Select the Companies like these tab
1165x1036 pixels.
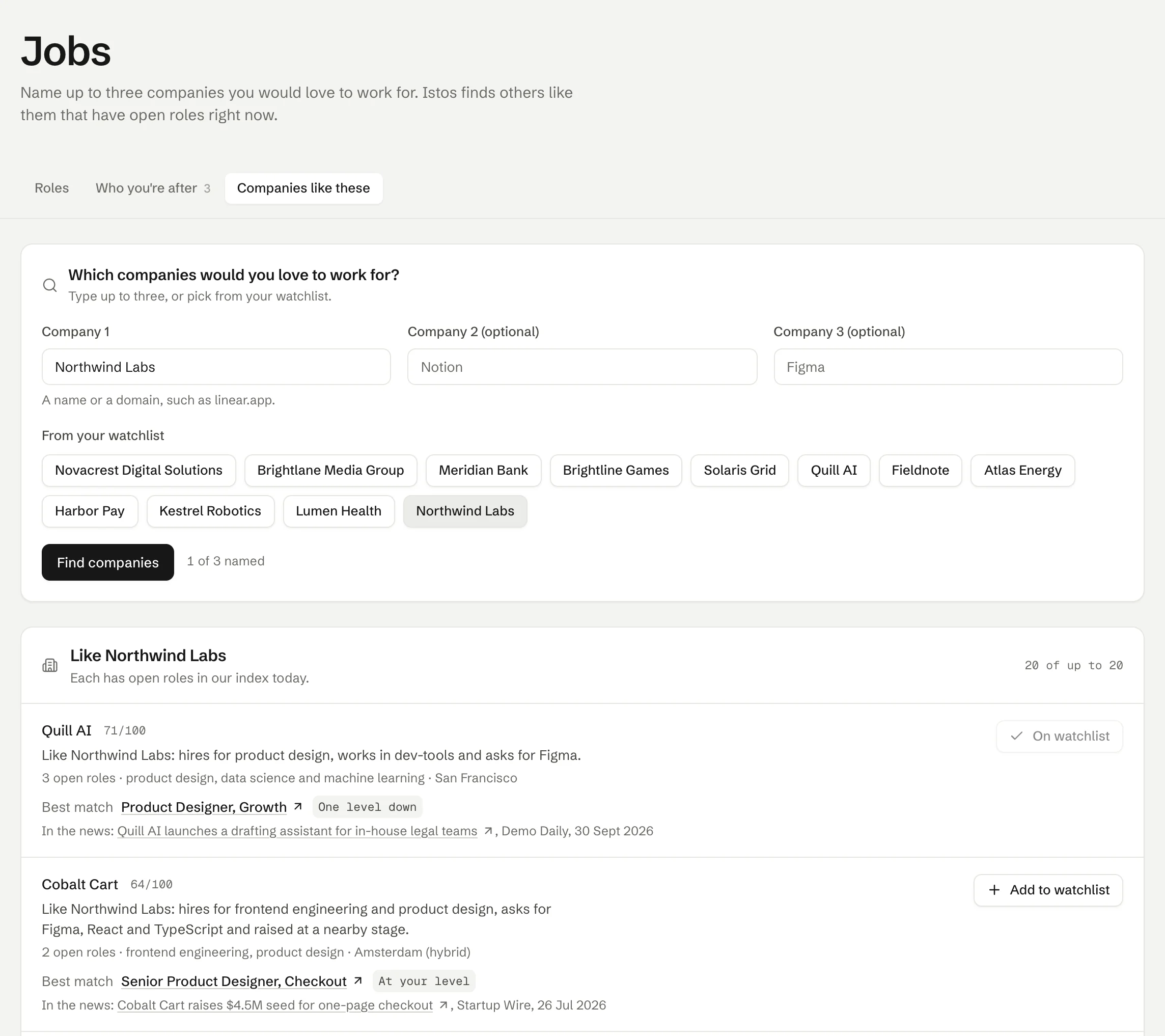coord(304,188)
